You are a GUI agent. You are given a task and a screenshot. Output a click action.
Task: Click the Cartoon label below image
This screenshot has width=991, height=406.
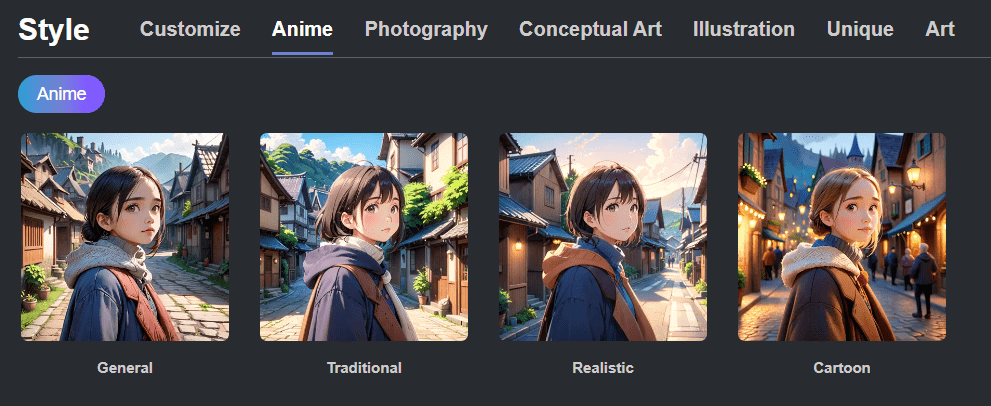click(842, 367)
